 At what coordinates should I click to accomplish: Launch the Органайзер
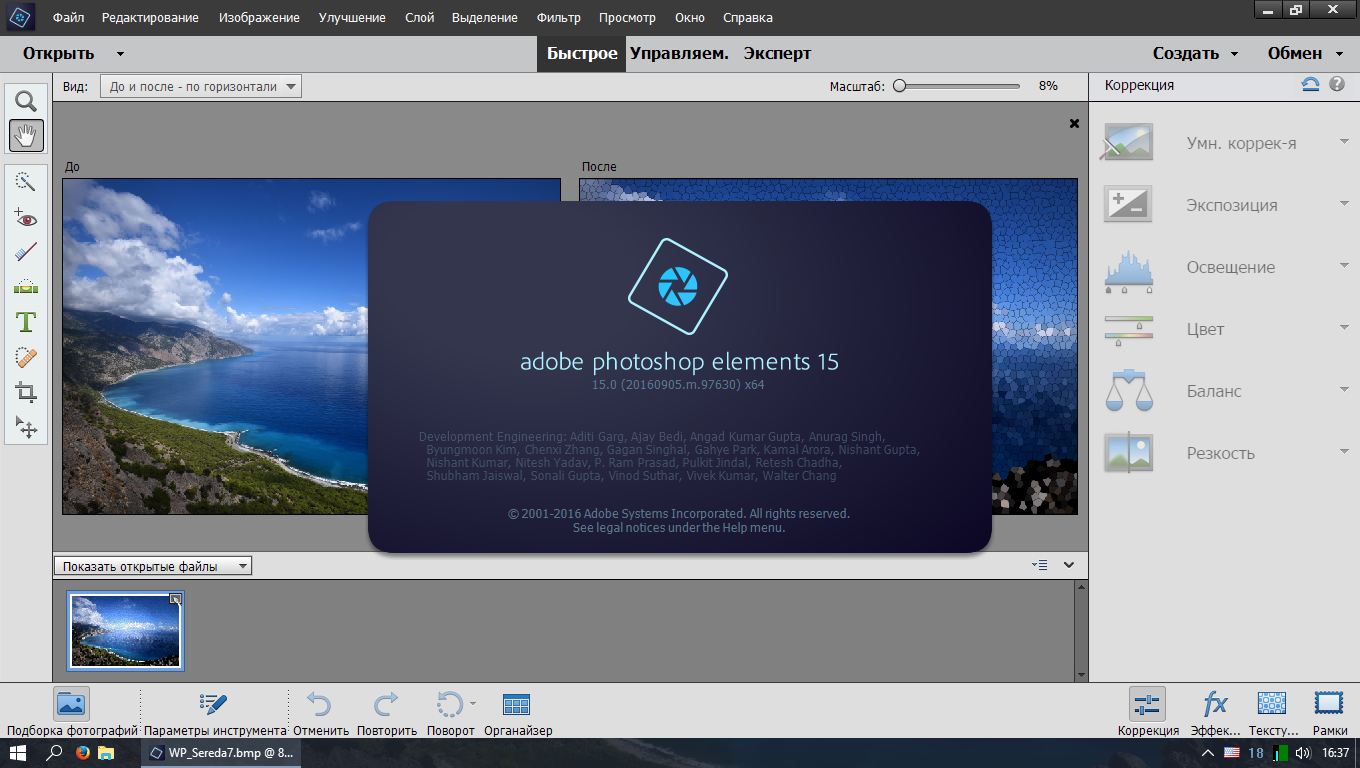pos(517,705)
